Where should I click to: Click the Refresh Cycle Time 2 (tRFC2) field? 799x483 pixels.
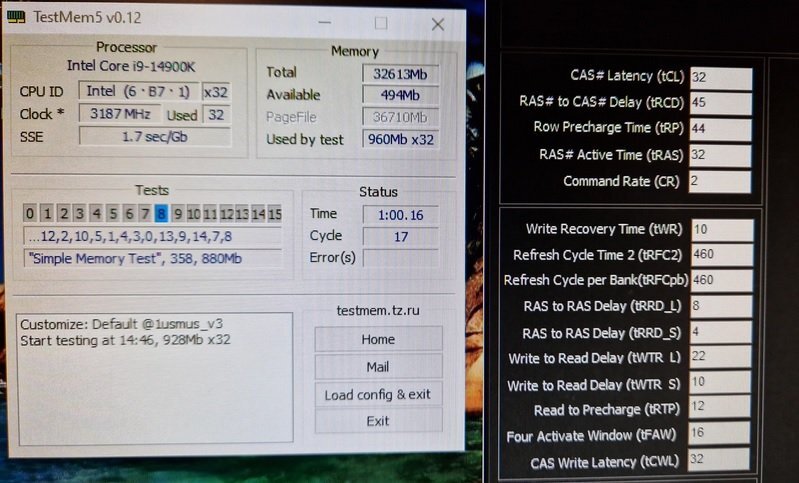pos(722,255)
